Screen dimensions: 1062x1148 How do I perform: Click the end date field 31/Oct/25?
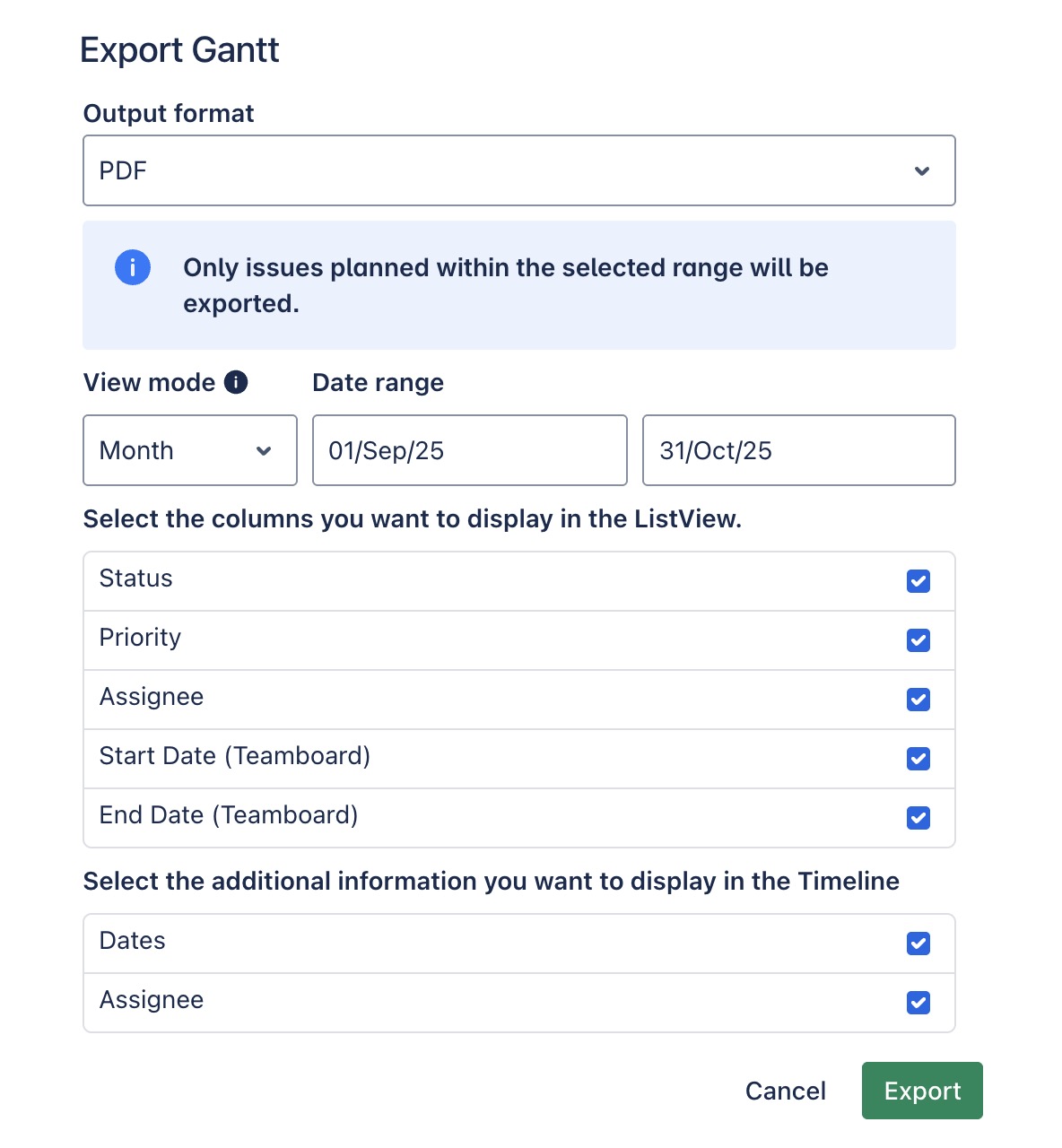[x=798, y=450]
